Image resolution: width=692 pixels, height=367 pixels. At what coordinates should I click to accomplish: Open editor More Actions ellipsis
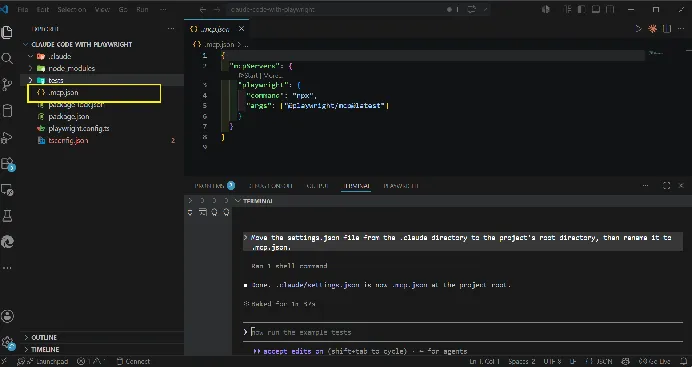681,29
